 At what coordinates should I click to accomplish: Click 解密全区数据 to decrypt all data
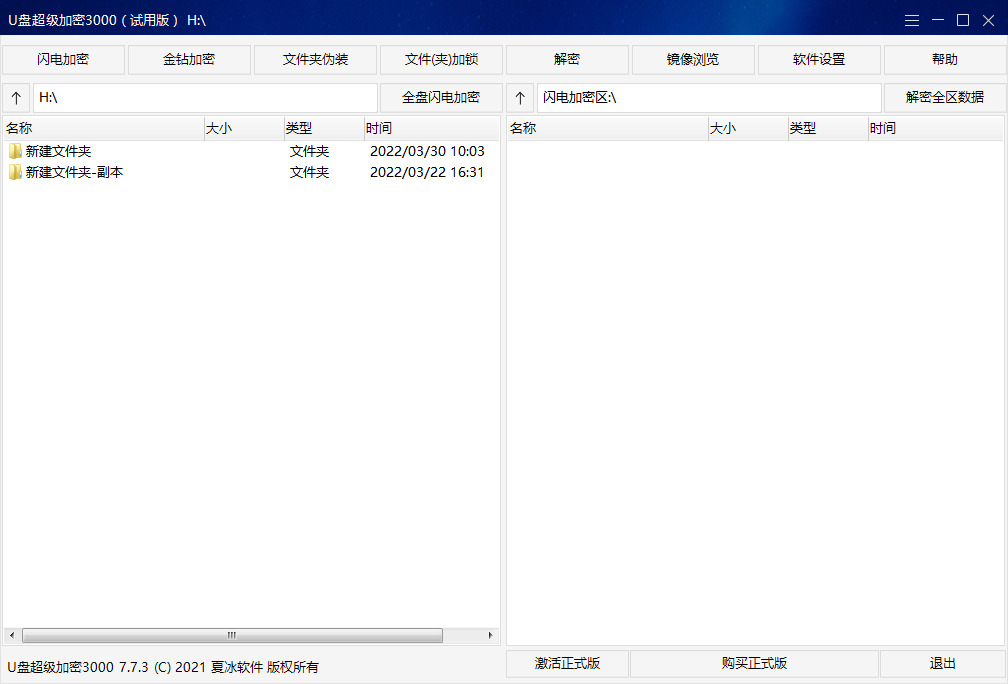coord(944,97)
